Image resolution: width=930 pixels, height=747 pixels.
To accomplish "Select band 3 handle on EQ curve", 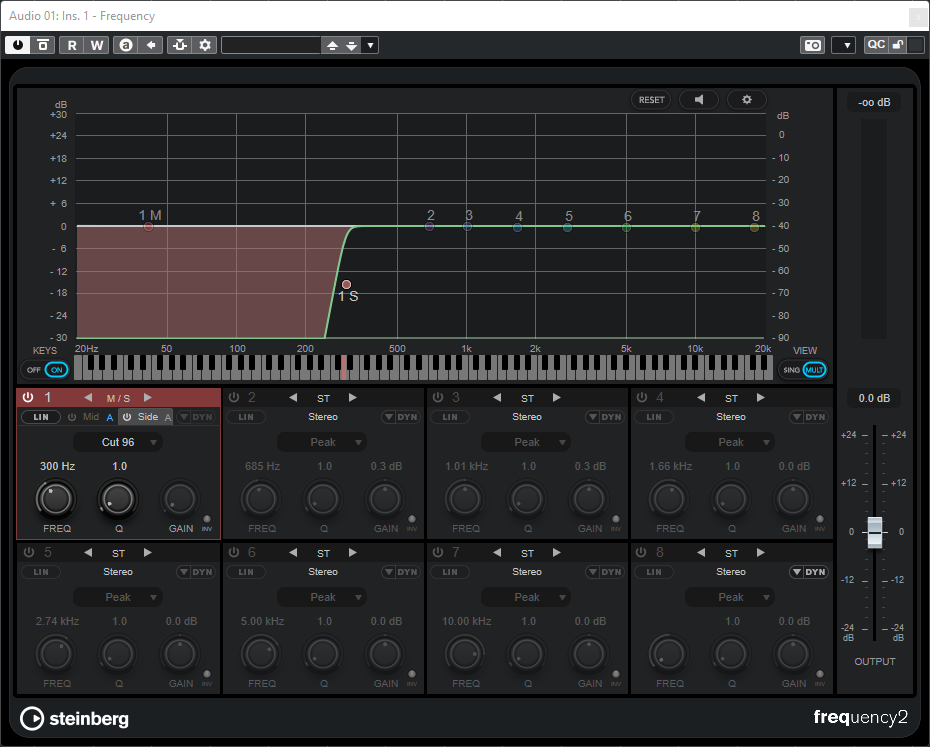I will pos(467,226).
